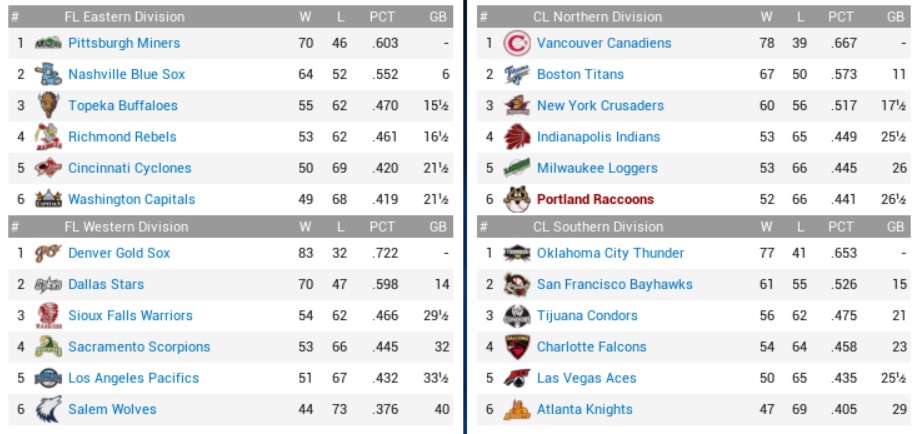Click the FL Eastern Division header
Screen dimensions: 919x434
pyautogui.click(x=124, y=16)
